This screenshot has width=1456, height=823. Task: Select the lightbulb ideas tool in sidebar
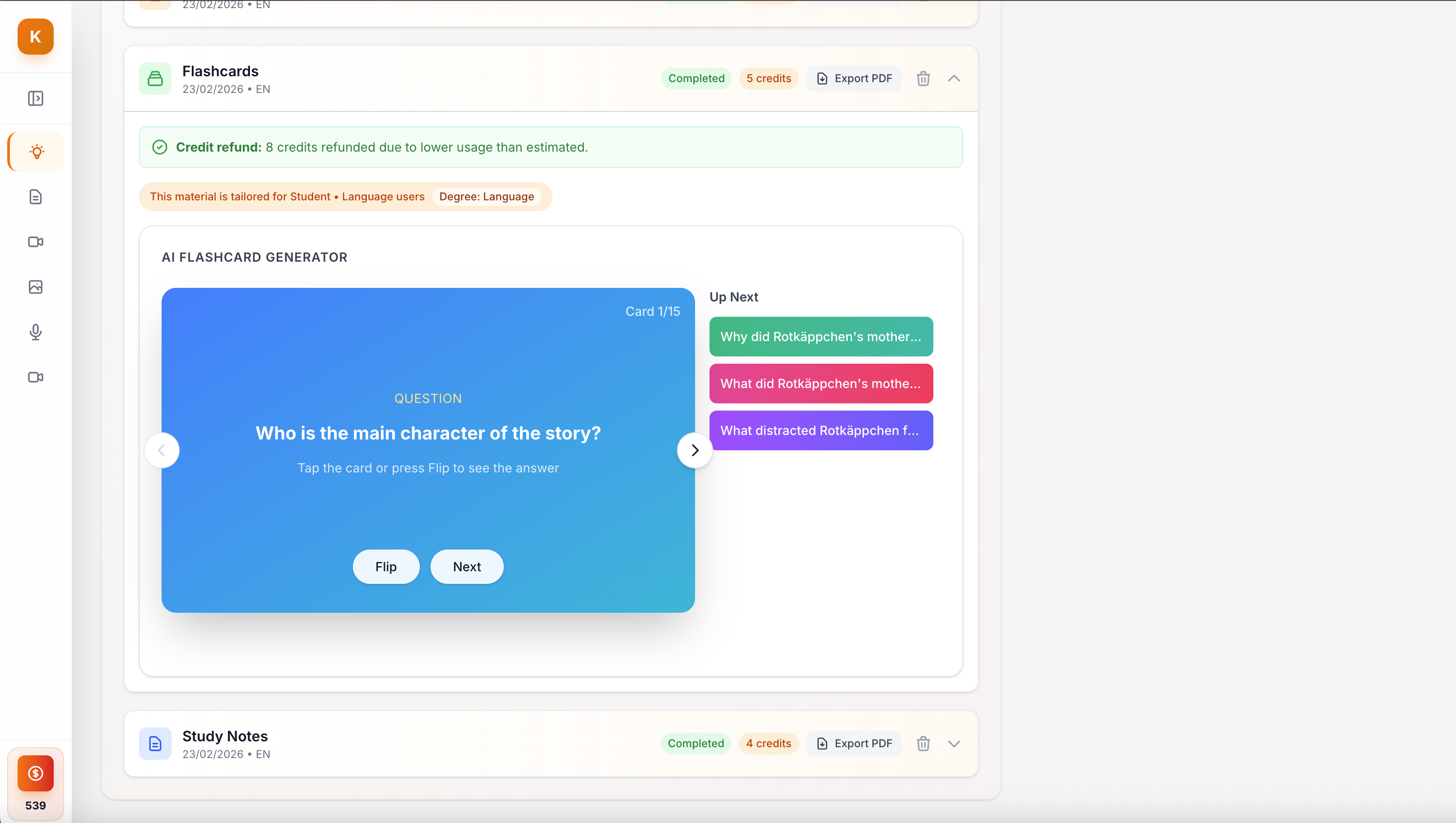coord(36,152)
